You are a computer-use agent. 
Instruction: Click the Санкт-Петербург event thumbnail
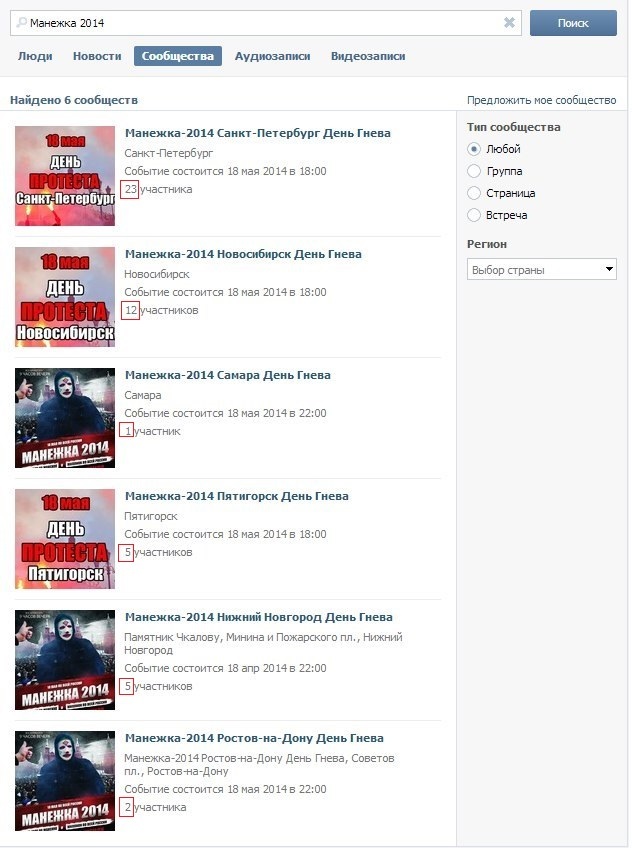pos(65,176)
